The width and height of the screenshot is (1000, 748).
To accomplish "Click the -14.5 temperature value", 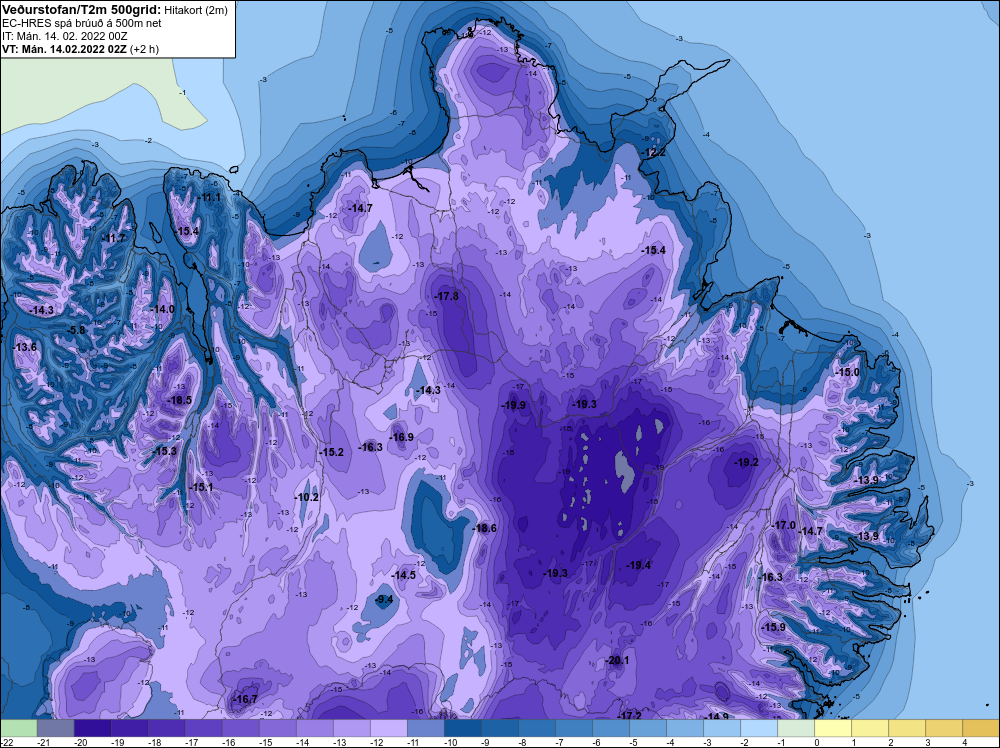I will [404, 575].
